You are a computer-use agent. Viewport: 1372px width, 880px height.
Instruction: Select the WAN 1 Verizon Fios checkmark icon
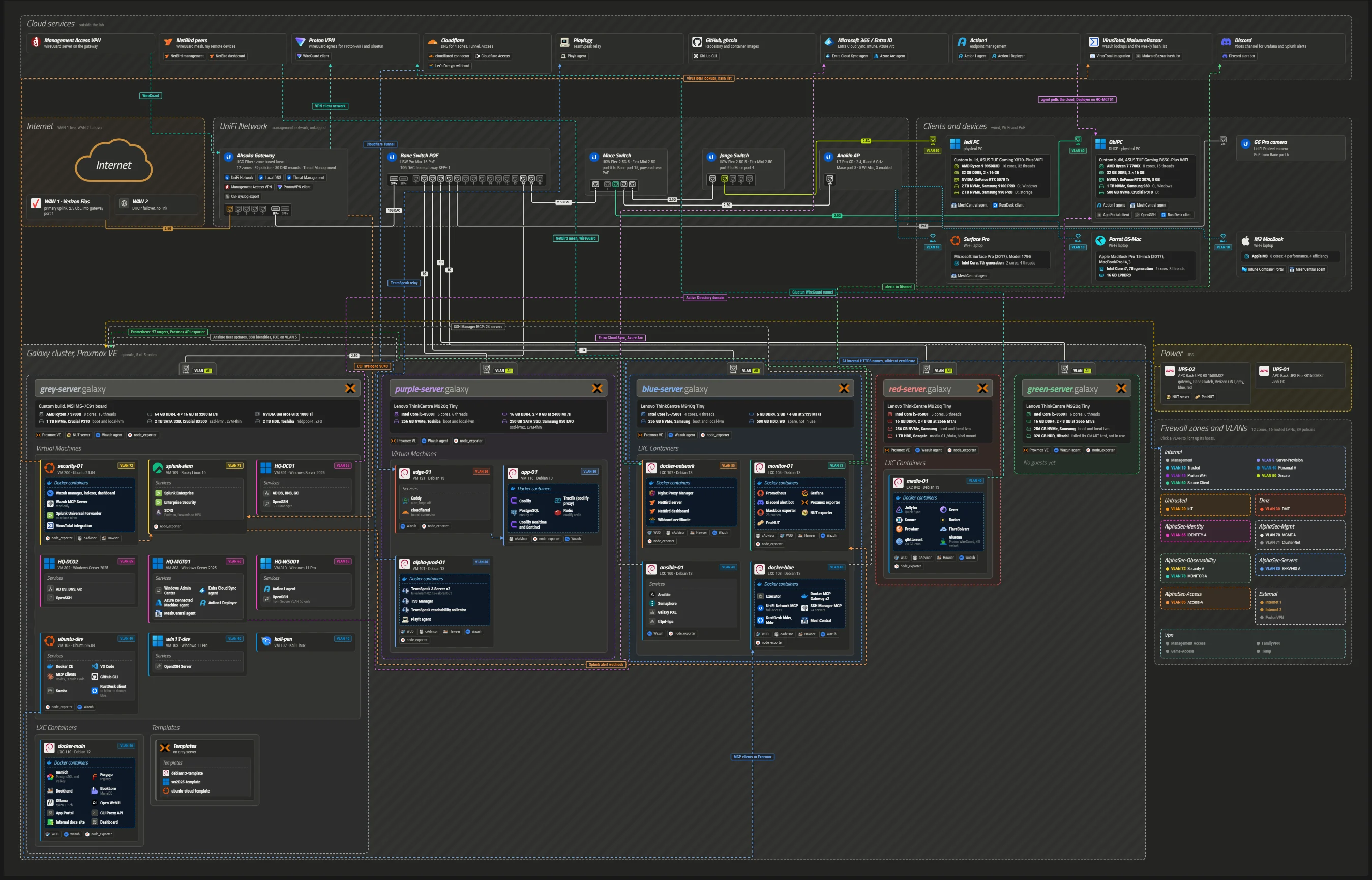[36, 203]
